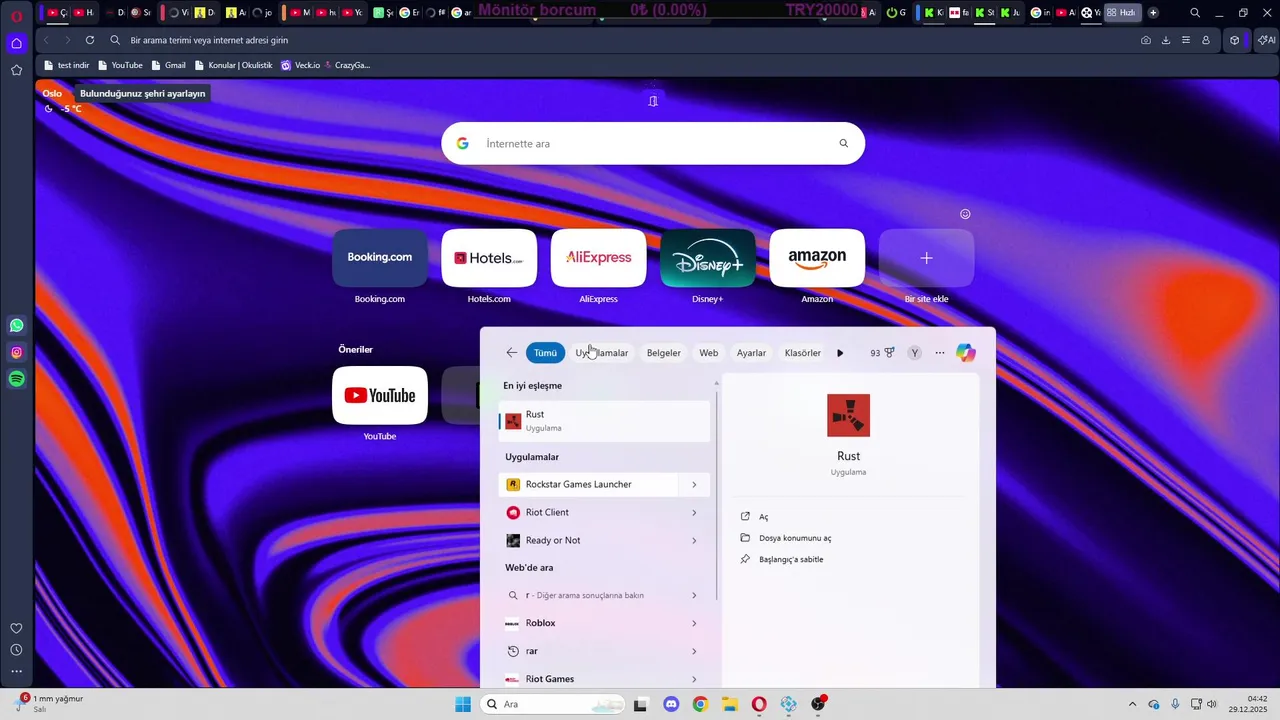Open the Gmail bookmark

(168, 65)
